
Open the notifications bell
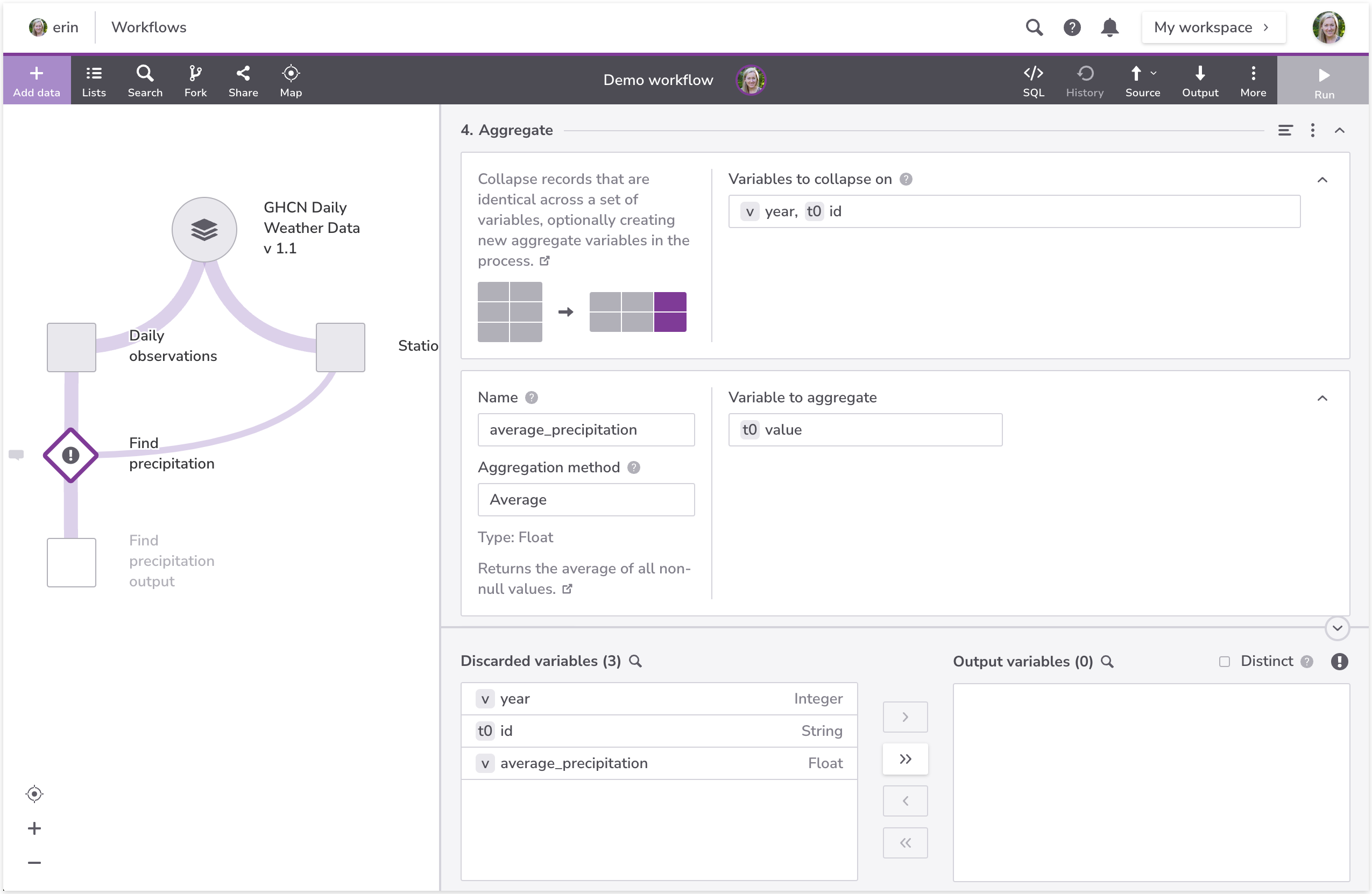click(x=1109, y=27)
